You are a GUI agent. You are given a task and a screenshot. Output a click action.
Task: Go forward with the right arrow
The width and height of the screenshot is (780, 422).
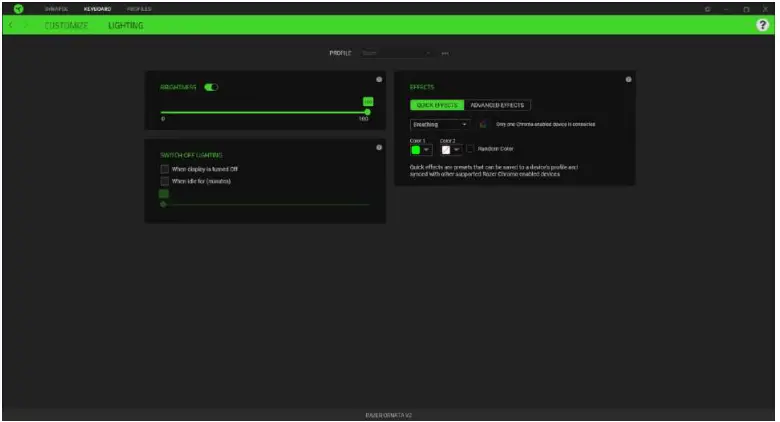coord(26,25)
